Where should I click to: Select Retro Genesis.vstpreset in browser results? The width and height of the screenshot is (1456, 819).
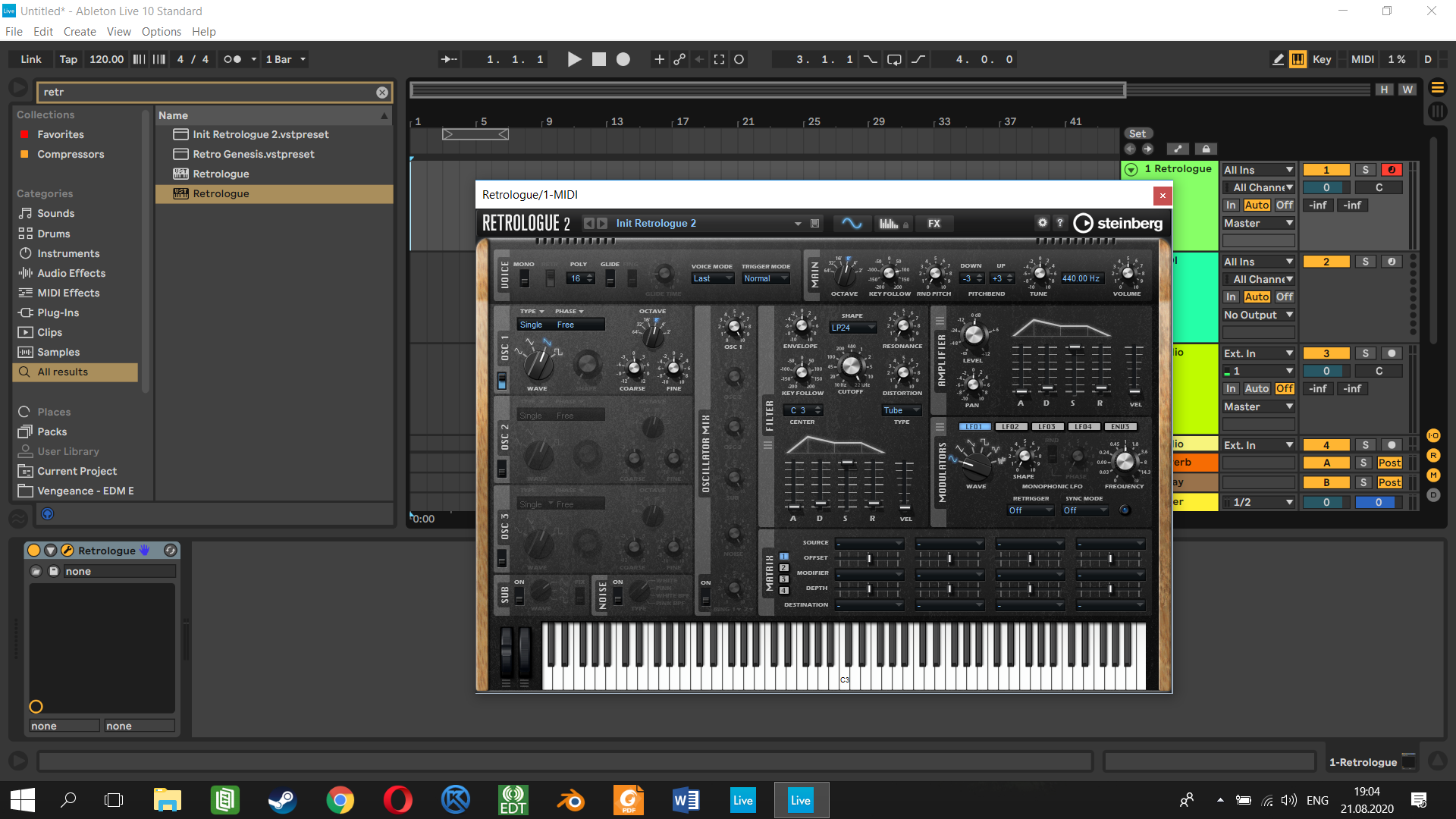click(x=253, y=154)
